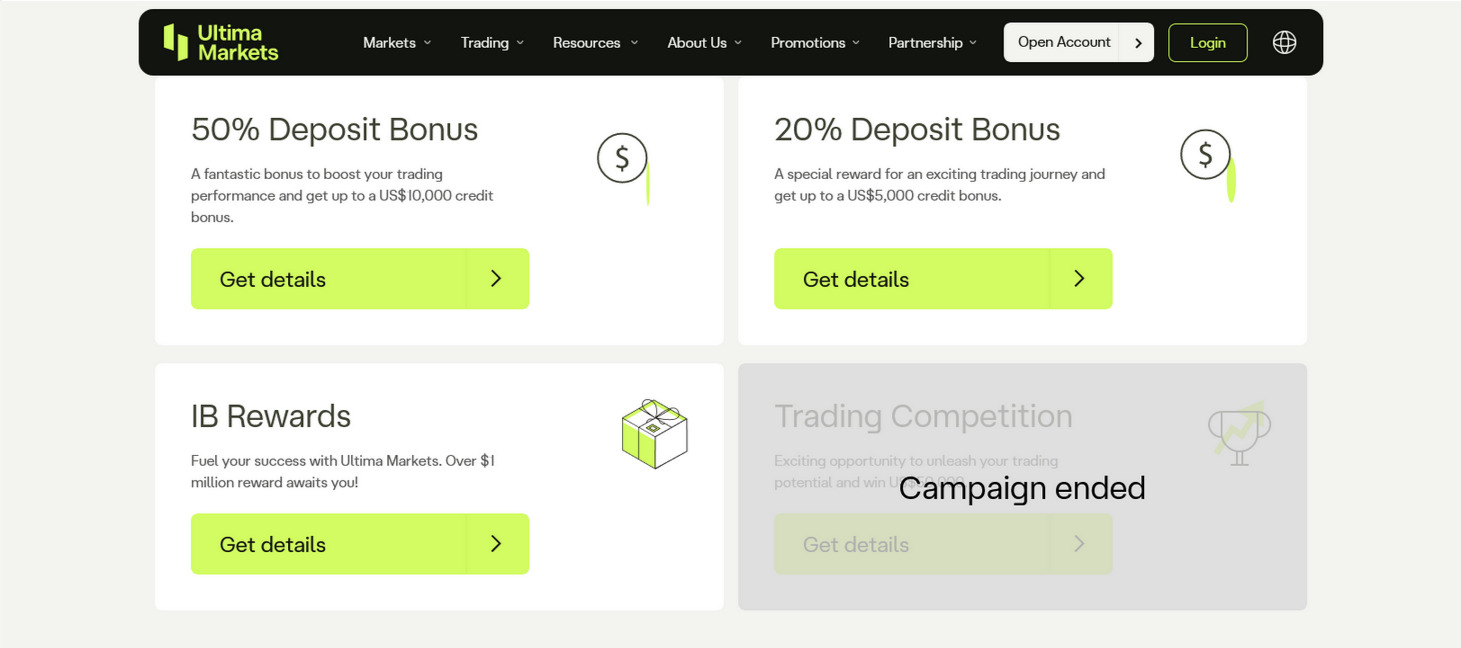
Task: Click the trophy icon in Trading Competition
Action: point(1239,433)
